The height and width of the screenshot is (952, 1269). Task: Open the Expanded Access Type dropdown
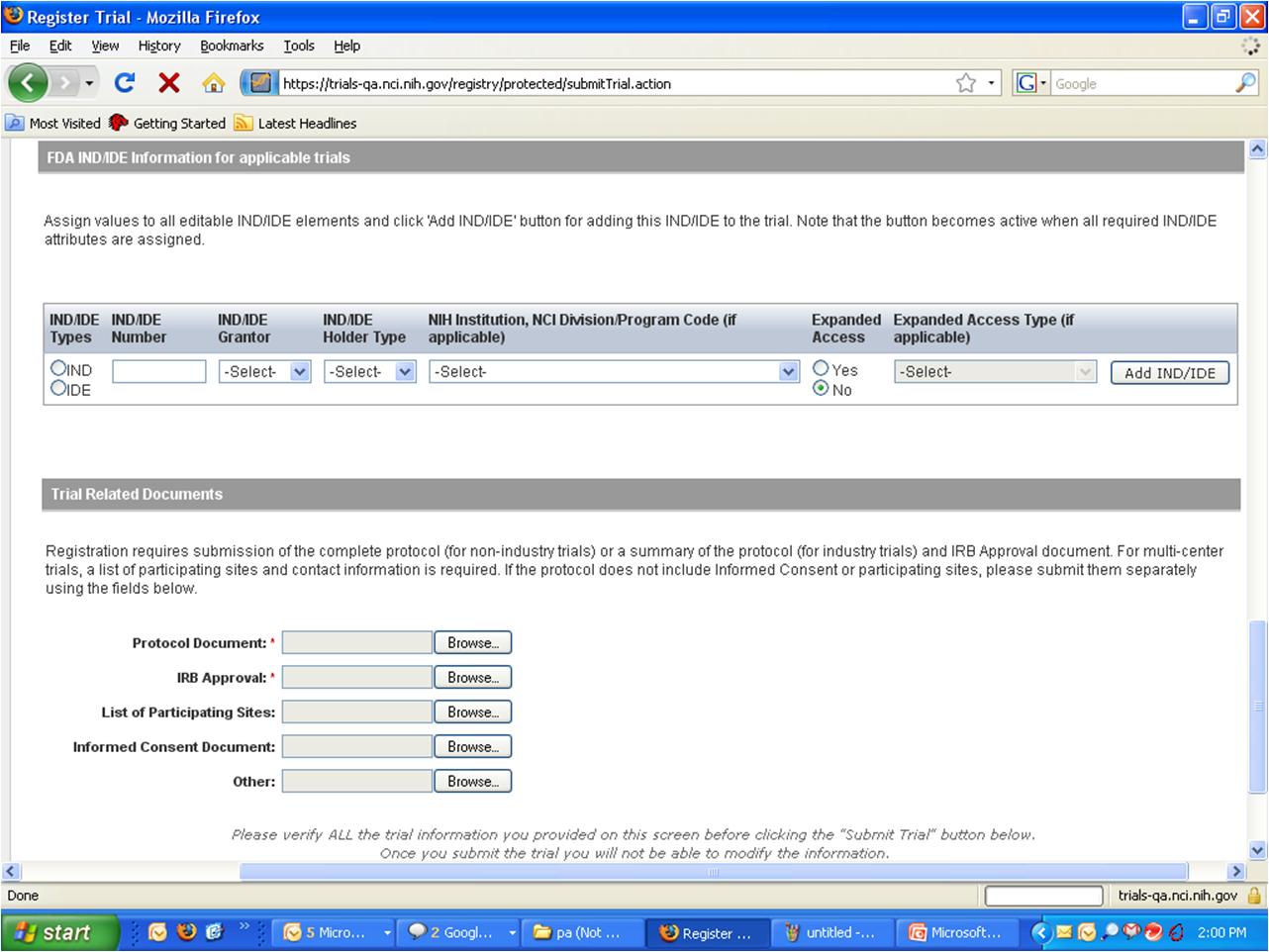tap(995, 372)
